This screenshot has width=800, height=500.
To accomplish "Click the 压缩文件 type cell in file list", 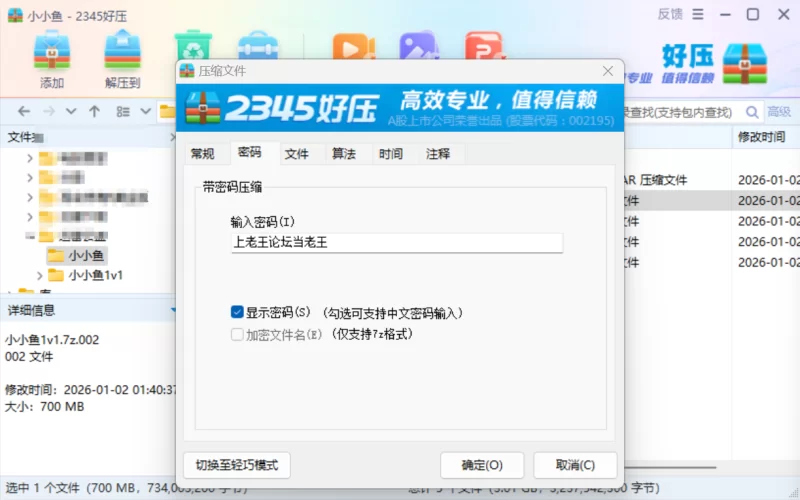I will (x=655, y=180).
